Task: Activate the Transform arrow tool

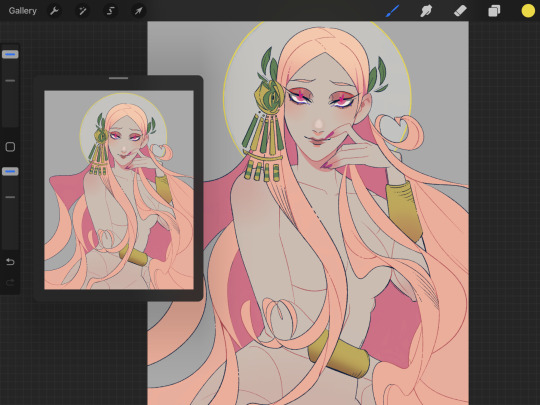Action: point(138,11)
